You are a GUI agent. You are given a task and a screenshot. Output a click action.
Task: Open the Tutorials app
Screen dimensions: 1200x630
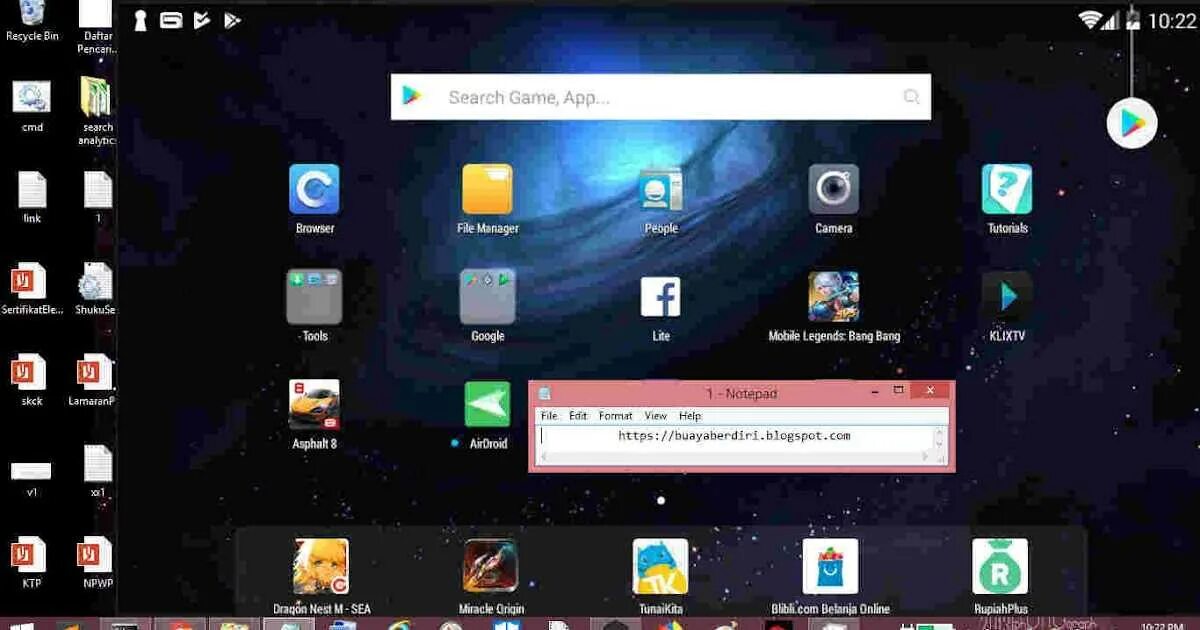(1007, 189)
